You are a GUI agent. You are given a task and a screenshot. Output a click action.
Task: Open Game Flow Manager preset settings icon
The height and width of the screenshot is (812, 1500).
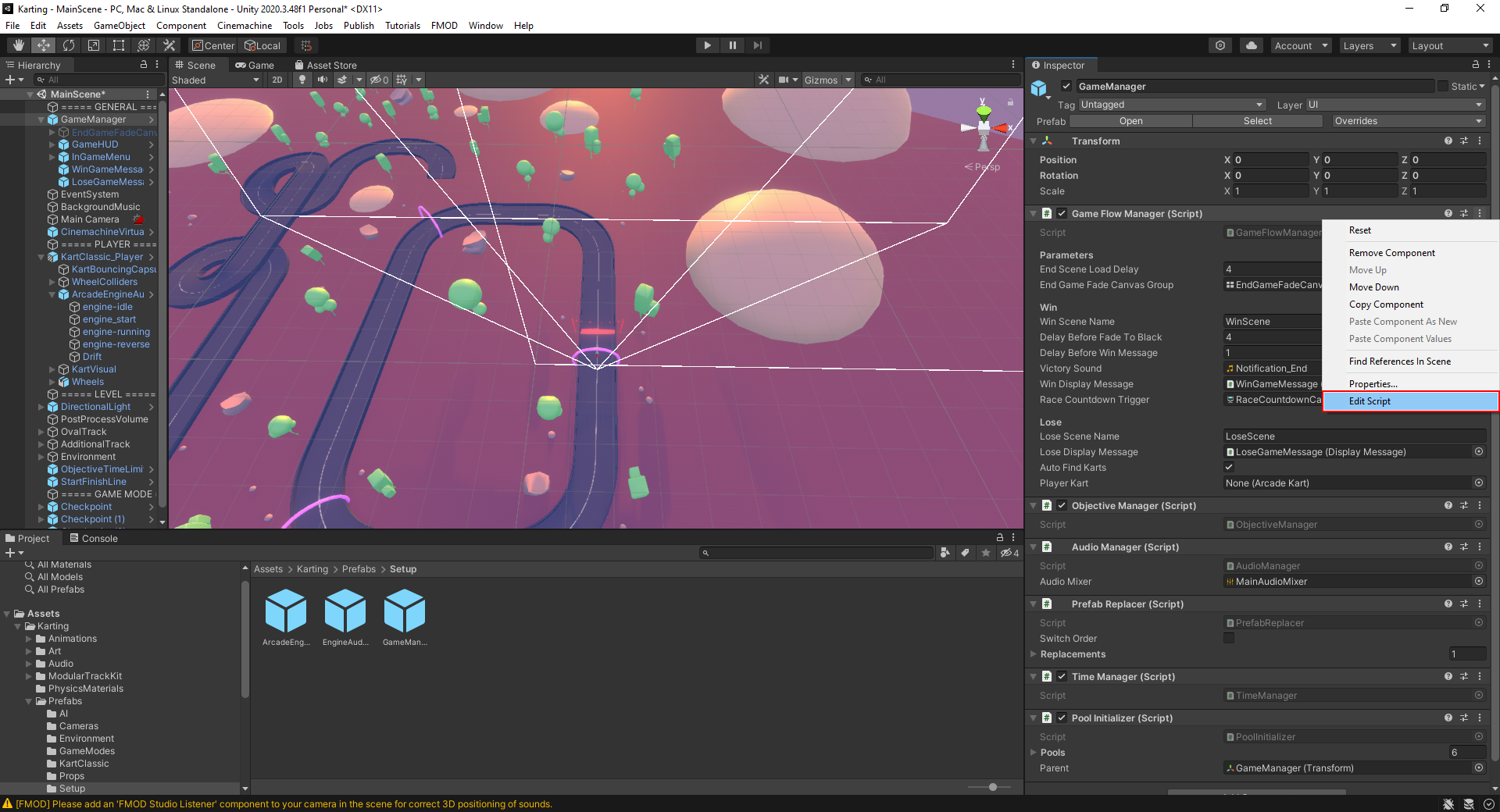[1464, 213]
